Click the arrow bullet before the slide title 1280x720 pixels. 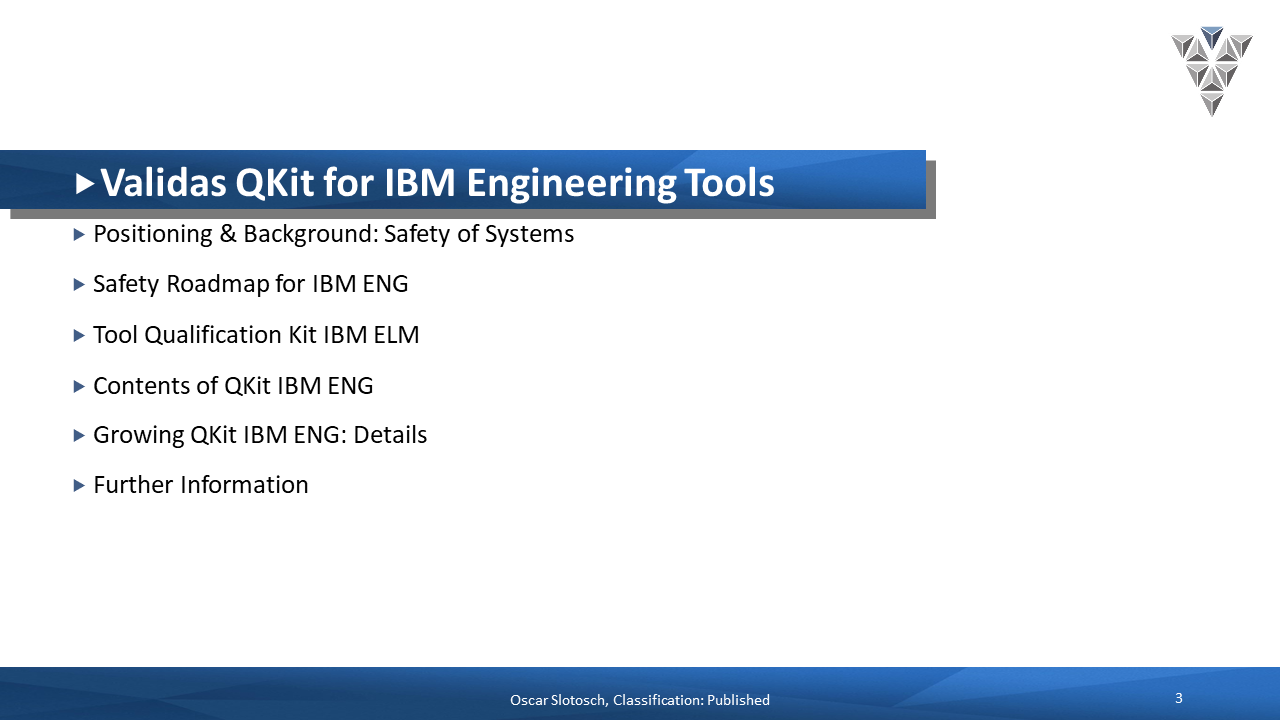click(x=85, y=183)
